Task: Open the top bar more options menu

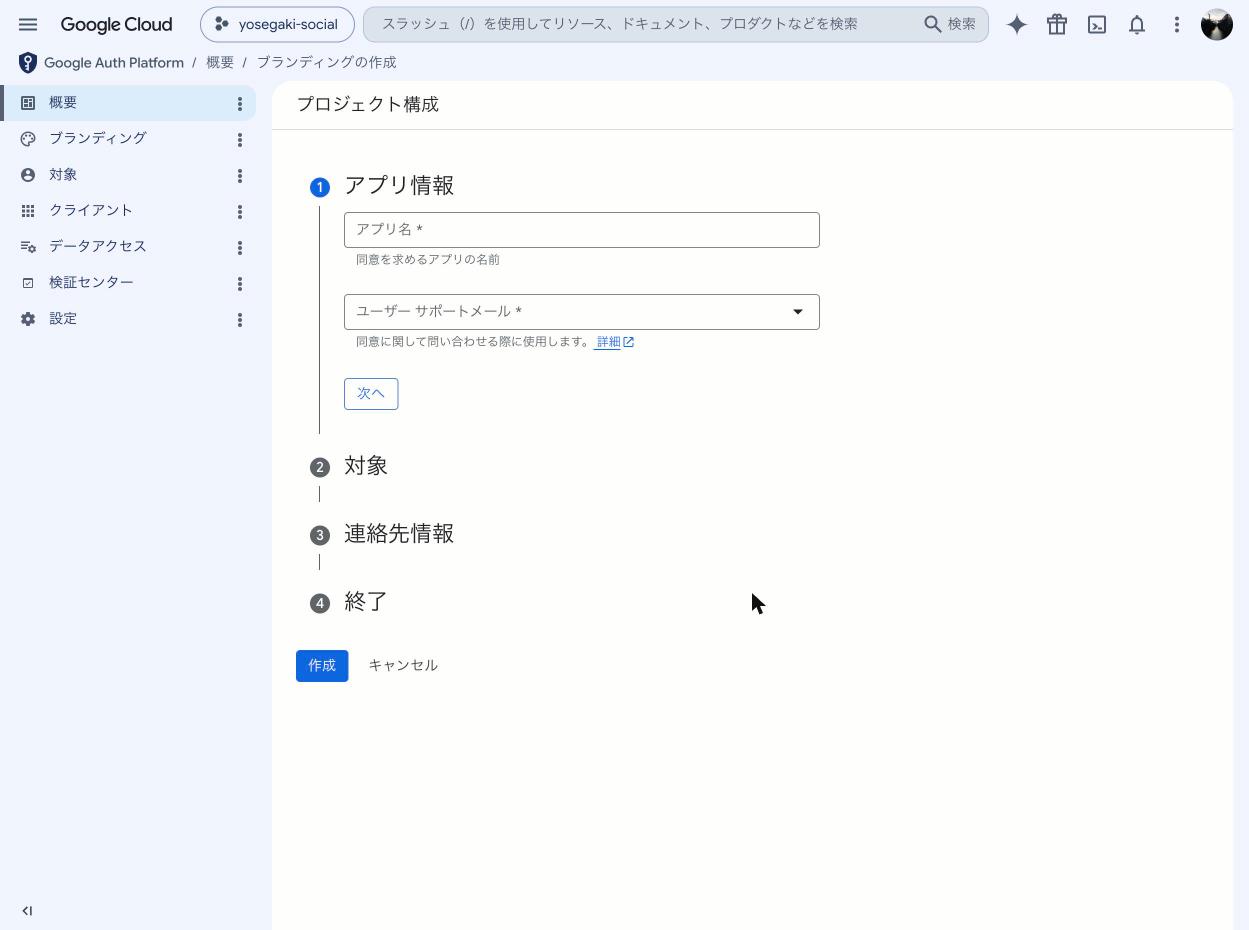Action: point(1177,25)
